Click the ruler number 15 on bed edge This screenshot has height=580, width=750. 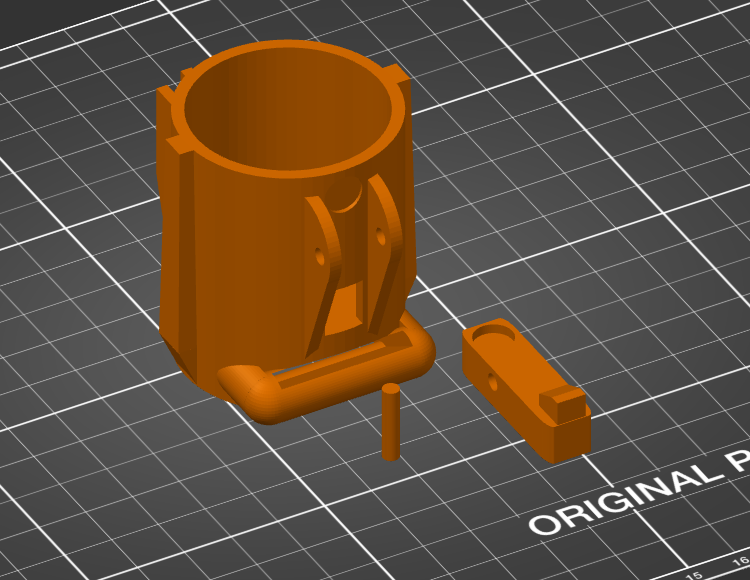(694, 576)
